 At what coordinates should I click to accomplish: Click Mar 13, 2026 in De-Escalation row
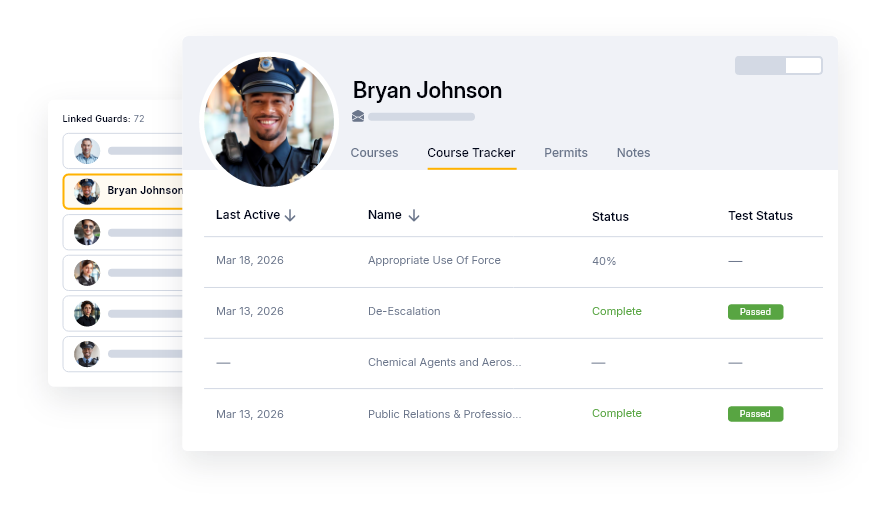[x=250, y=311]
